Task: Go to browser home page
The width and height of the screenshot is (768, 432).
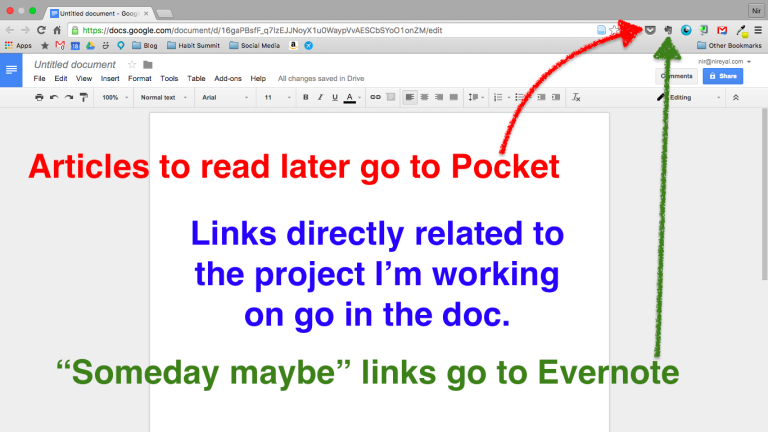Action: [57, 30]
